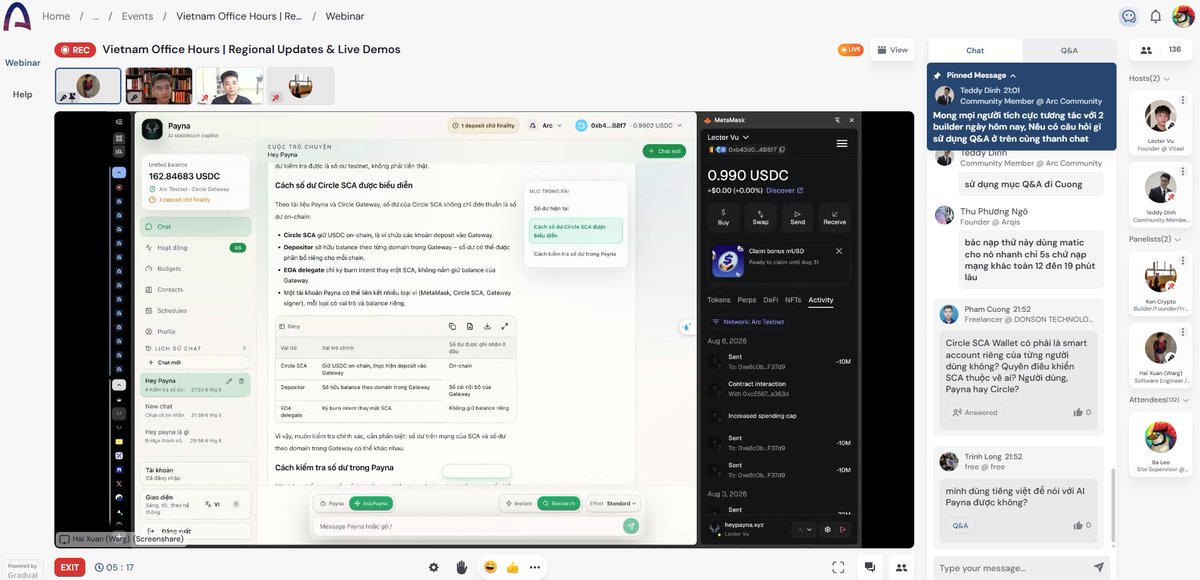This screenshot has height=580, width=1200.
Task: Click Chat mới button in Payna header
Action: 664,151
